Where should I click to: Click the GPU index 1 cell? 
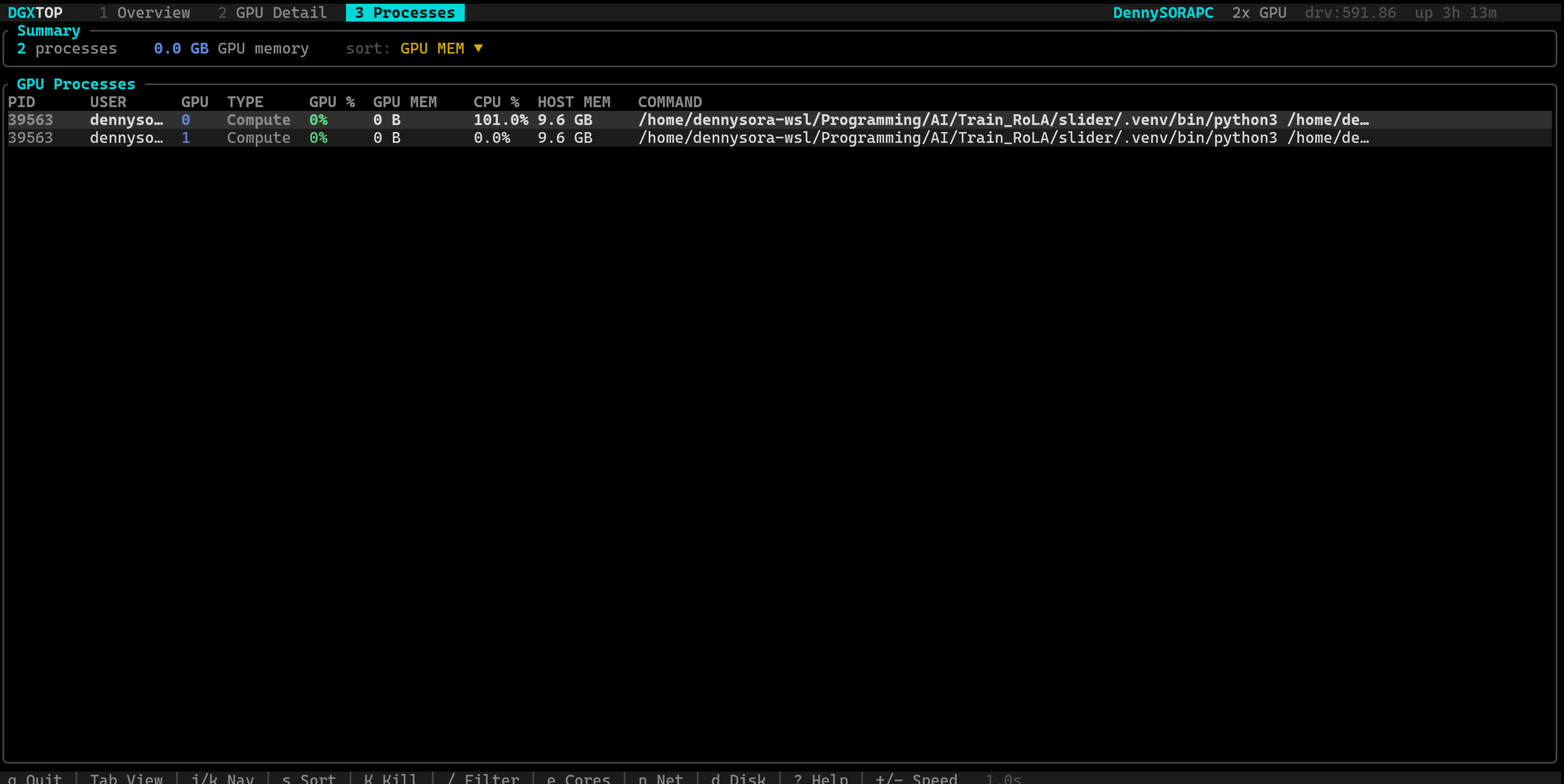click(186, 138)
